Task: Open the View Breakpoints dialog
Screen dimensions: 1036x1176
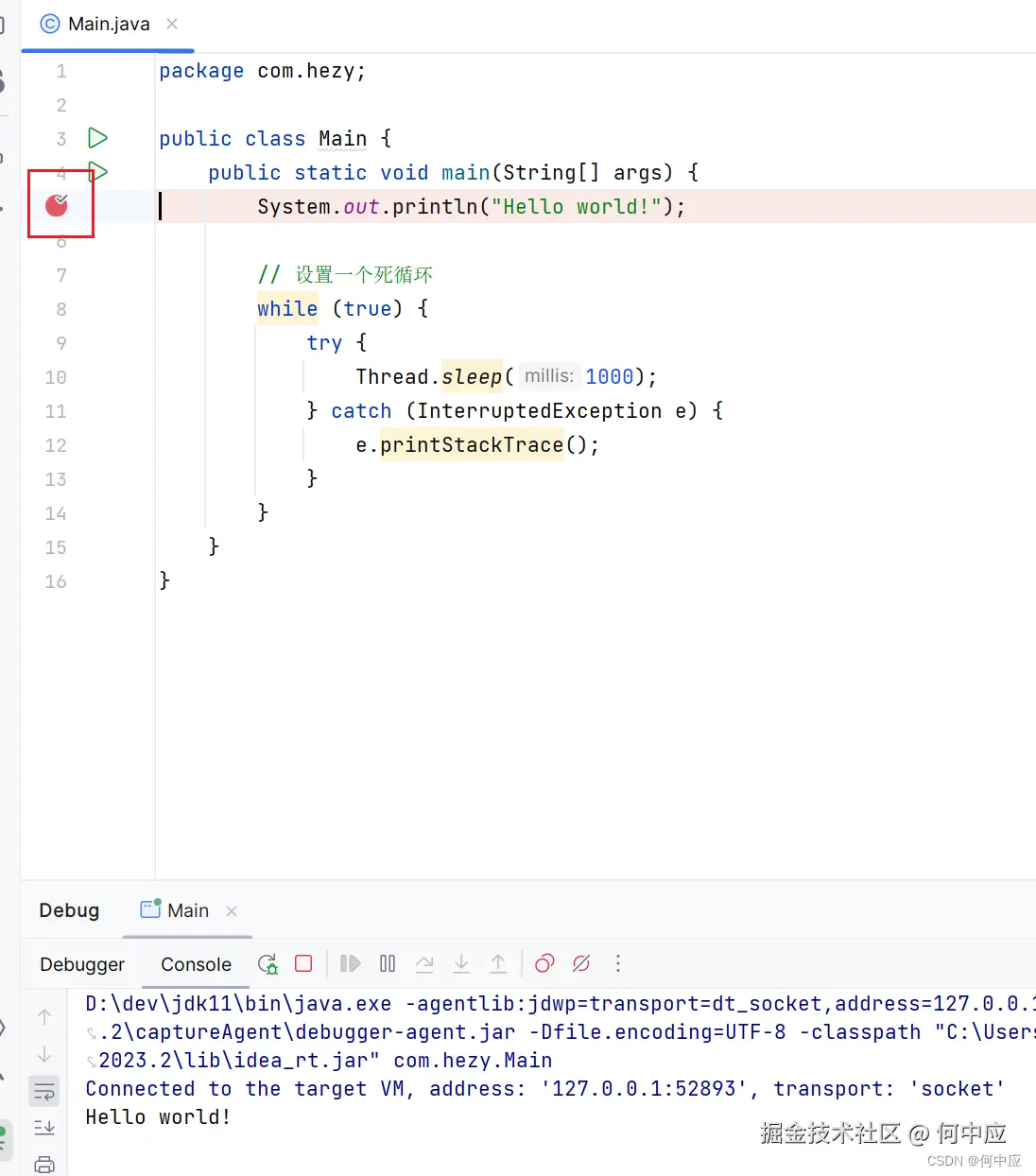Action: [x=544, y=963]
